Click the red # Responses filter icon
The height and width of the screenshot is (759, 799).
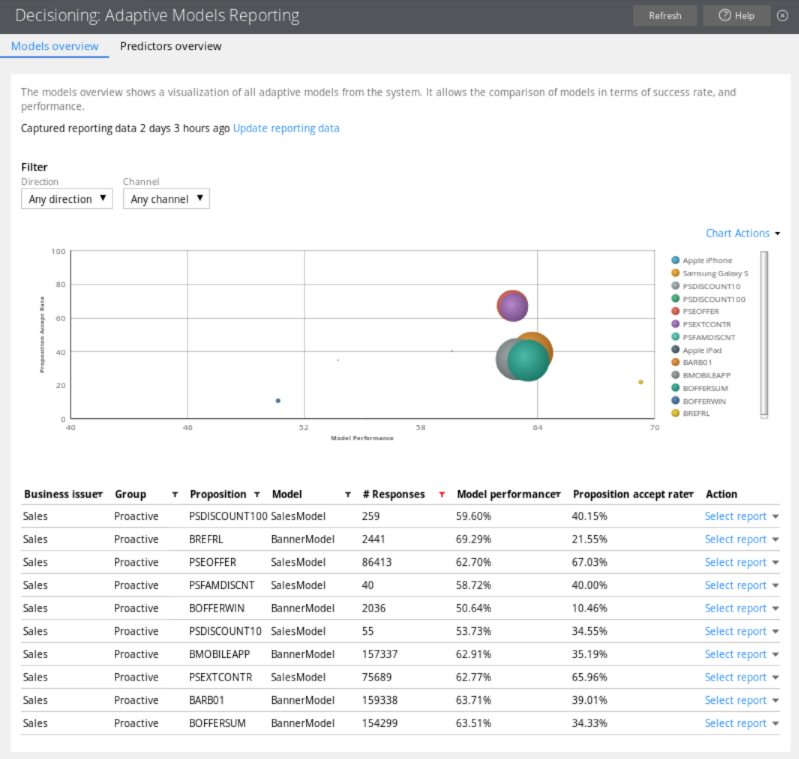(442, 495)
